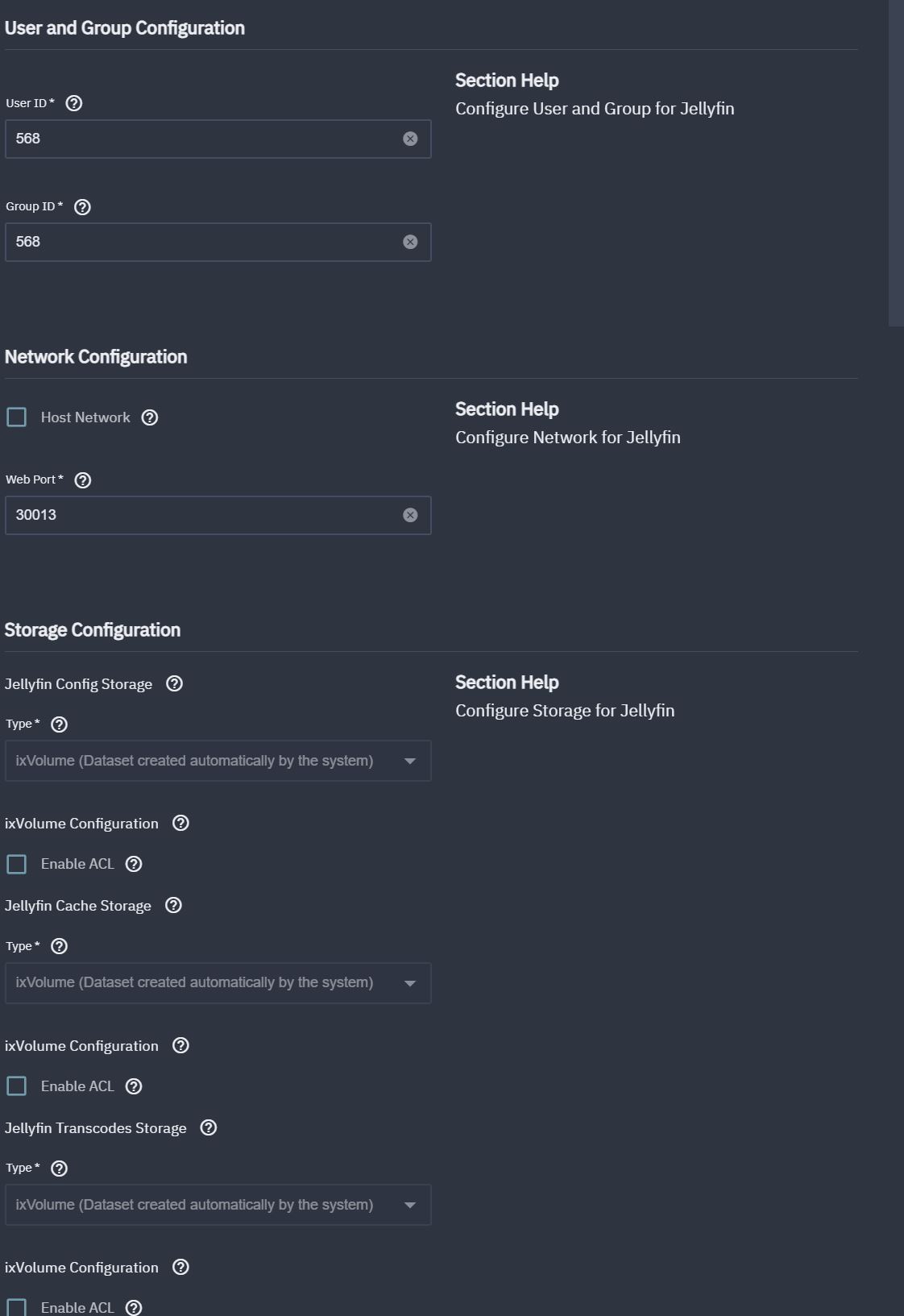
Task: Tick Enable ACL under Jellyfin Config Storage
Action: pos(16,864)
